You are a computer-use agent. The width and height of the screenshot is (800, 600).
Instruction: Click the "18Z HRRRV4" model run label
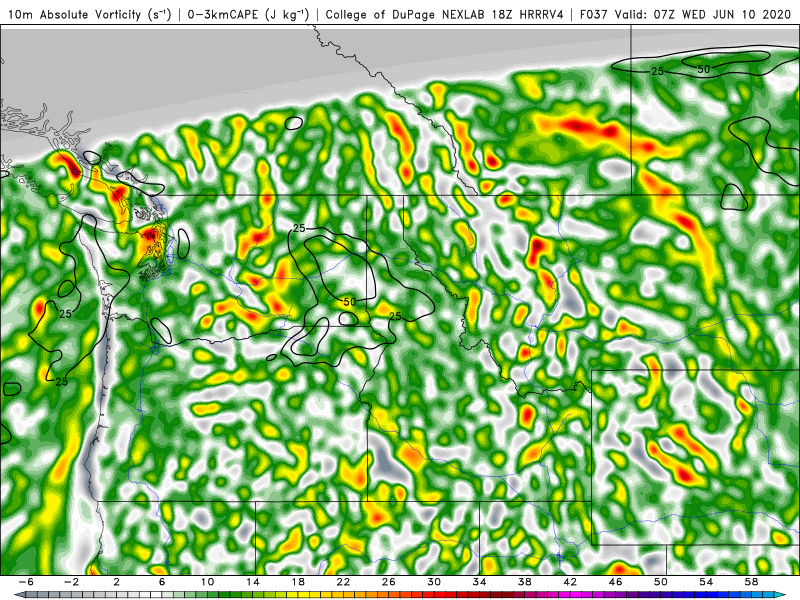pyautogui.click(x=527, y=14)
